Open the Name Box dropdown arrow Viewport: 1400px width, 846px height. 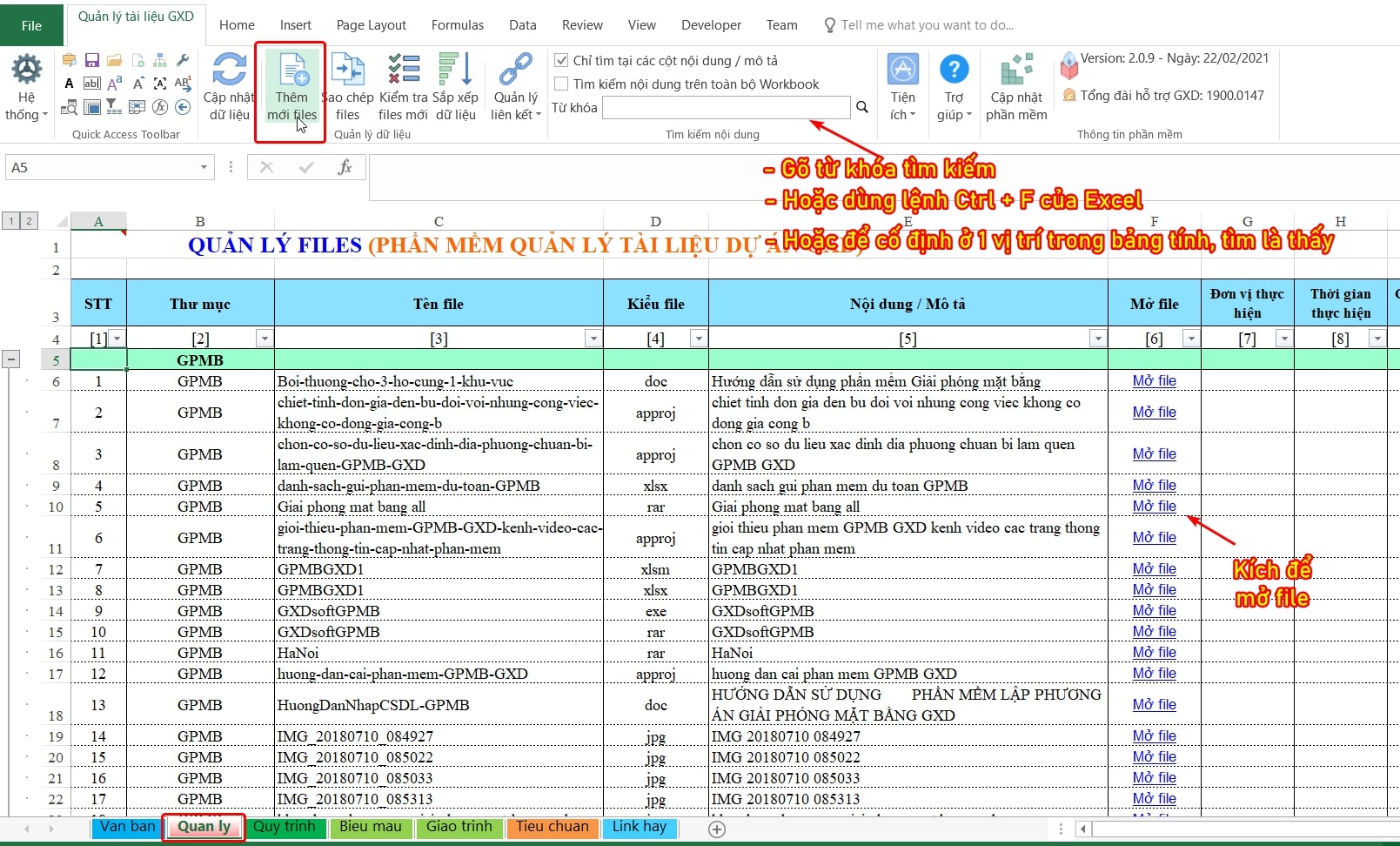(x=204, y=167)
